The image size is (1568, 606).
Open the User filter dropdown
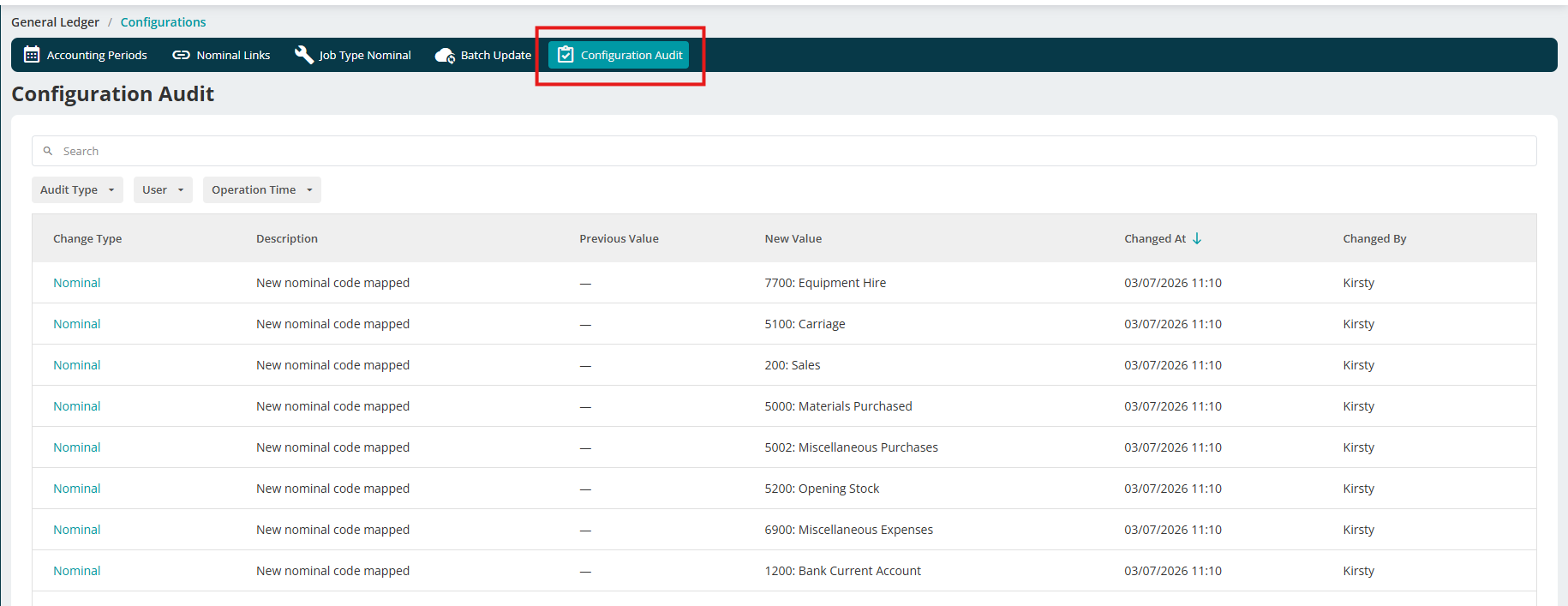[163, 189]
